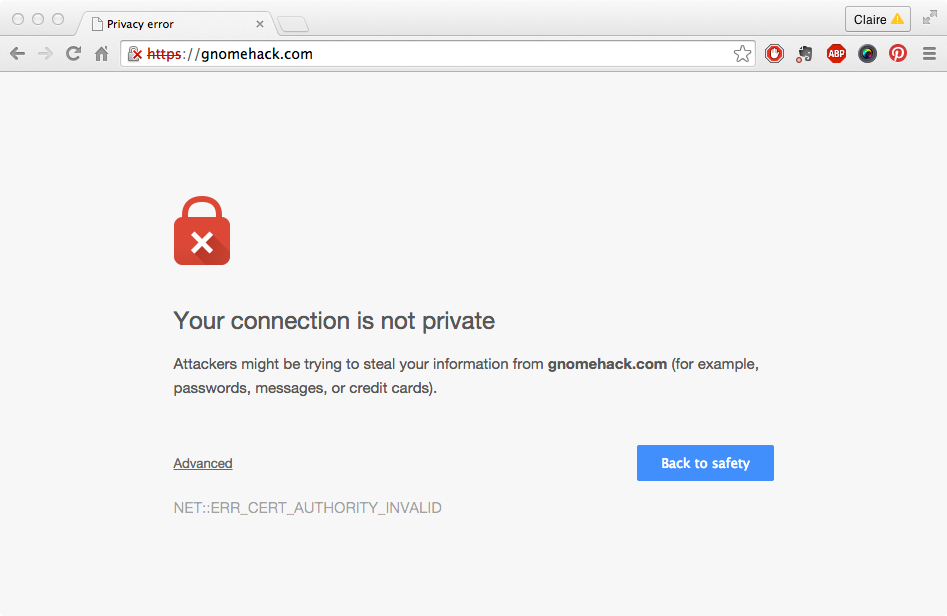The image size is (947, 616).
Task: Open the Pinterest extension button
Action: pos(898,54)
